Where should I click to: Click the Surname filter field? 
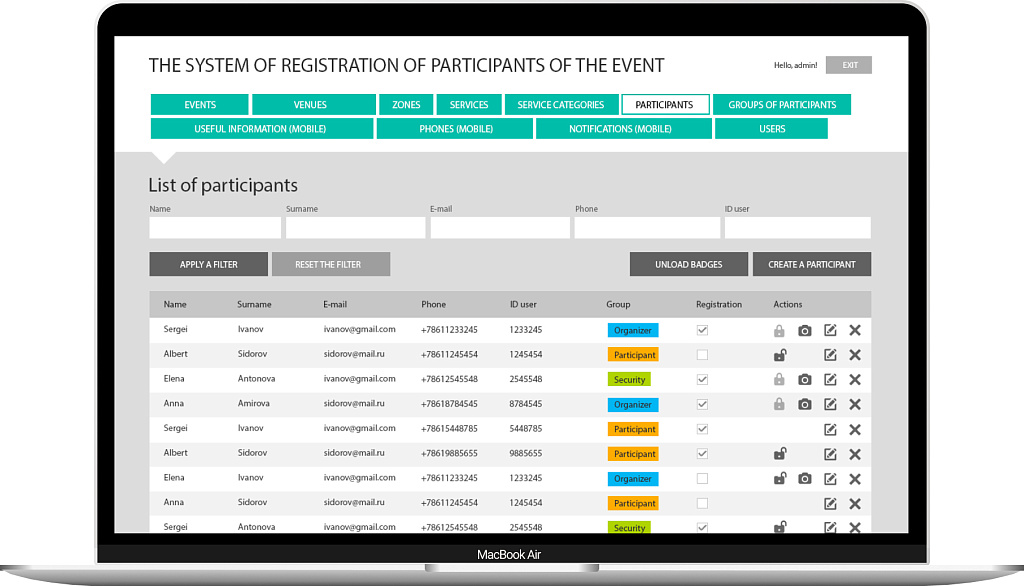pos(356,228)
